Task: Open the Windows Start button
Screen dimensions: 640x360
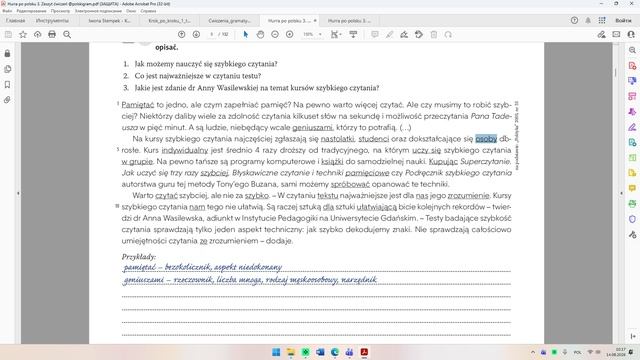Action: [x=276, y=352]
